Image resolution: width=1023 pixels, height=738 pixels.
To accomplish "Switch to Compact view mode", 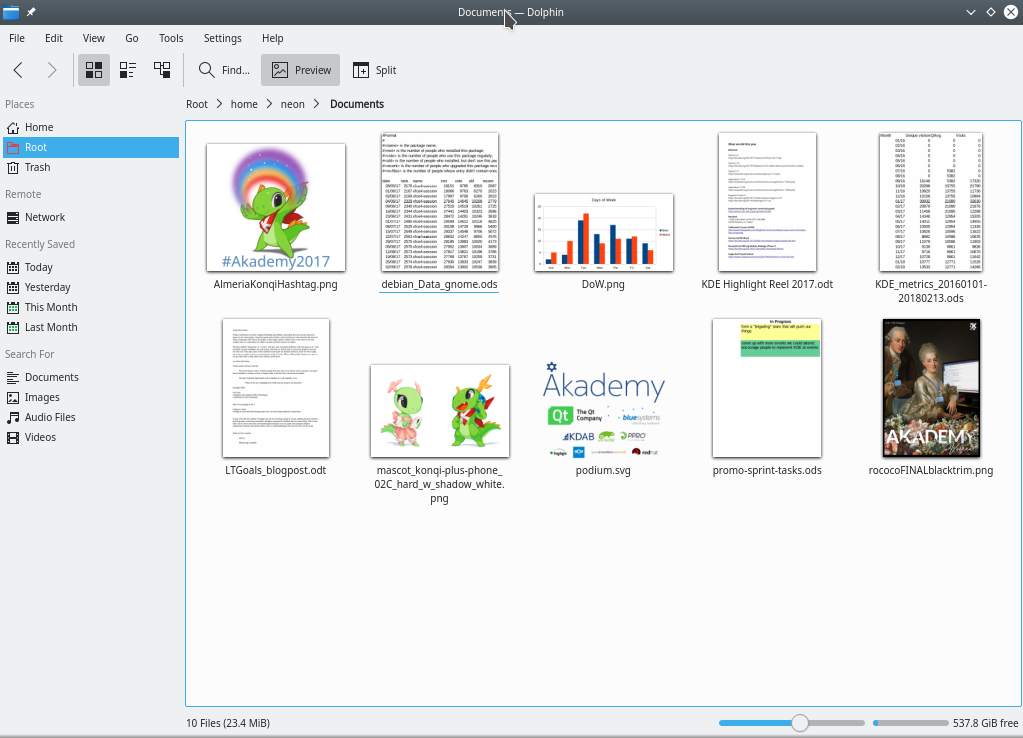I will click(x=128, y=70).
